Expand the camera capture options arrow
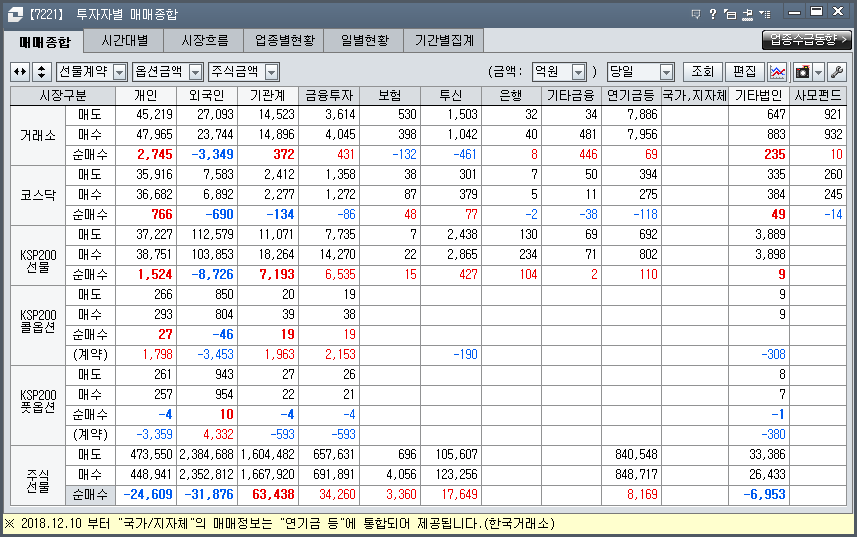Viewport: 857px width, 537px height. [818, 72]
